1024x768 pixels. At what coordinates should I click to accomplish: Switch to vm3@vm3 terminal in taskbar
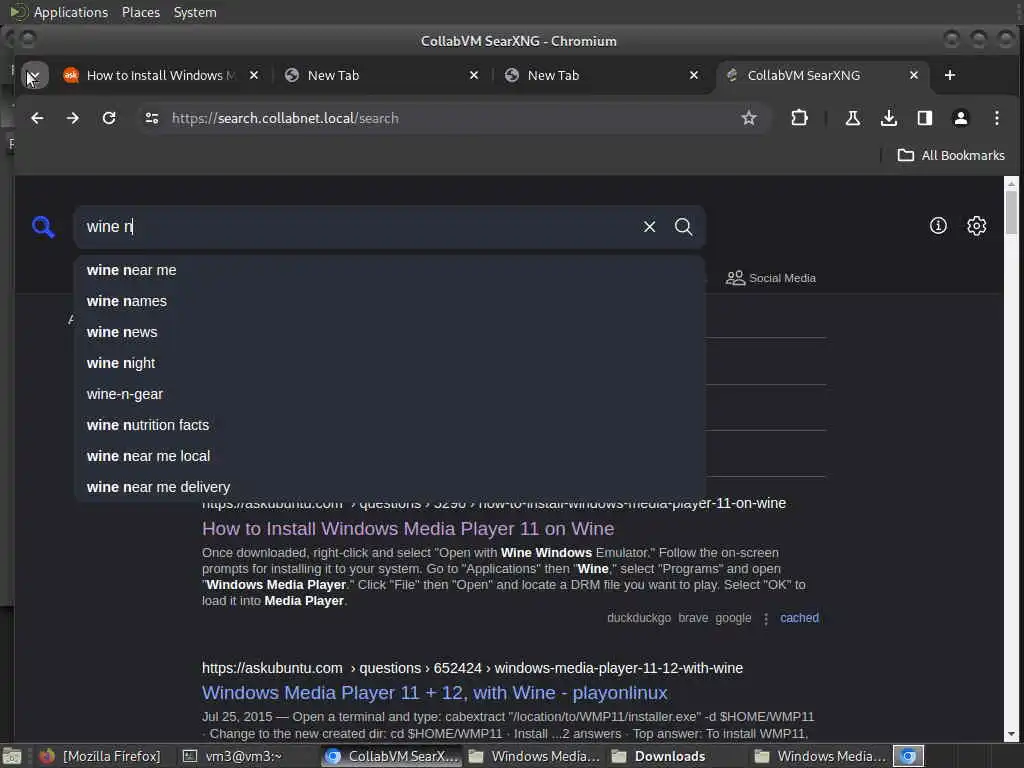(x=232, y=756)
